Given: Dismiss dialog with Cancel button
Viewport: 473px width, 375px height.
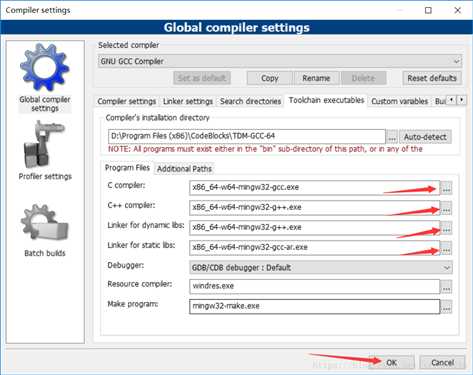Looking at the screenshot, I should pyautogui.click(x=442, y=363).
